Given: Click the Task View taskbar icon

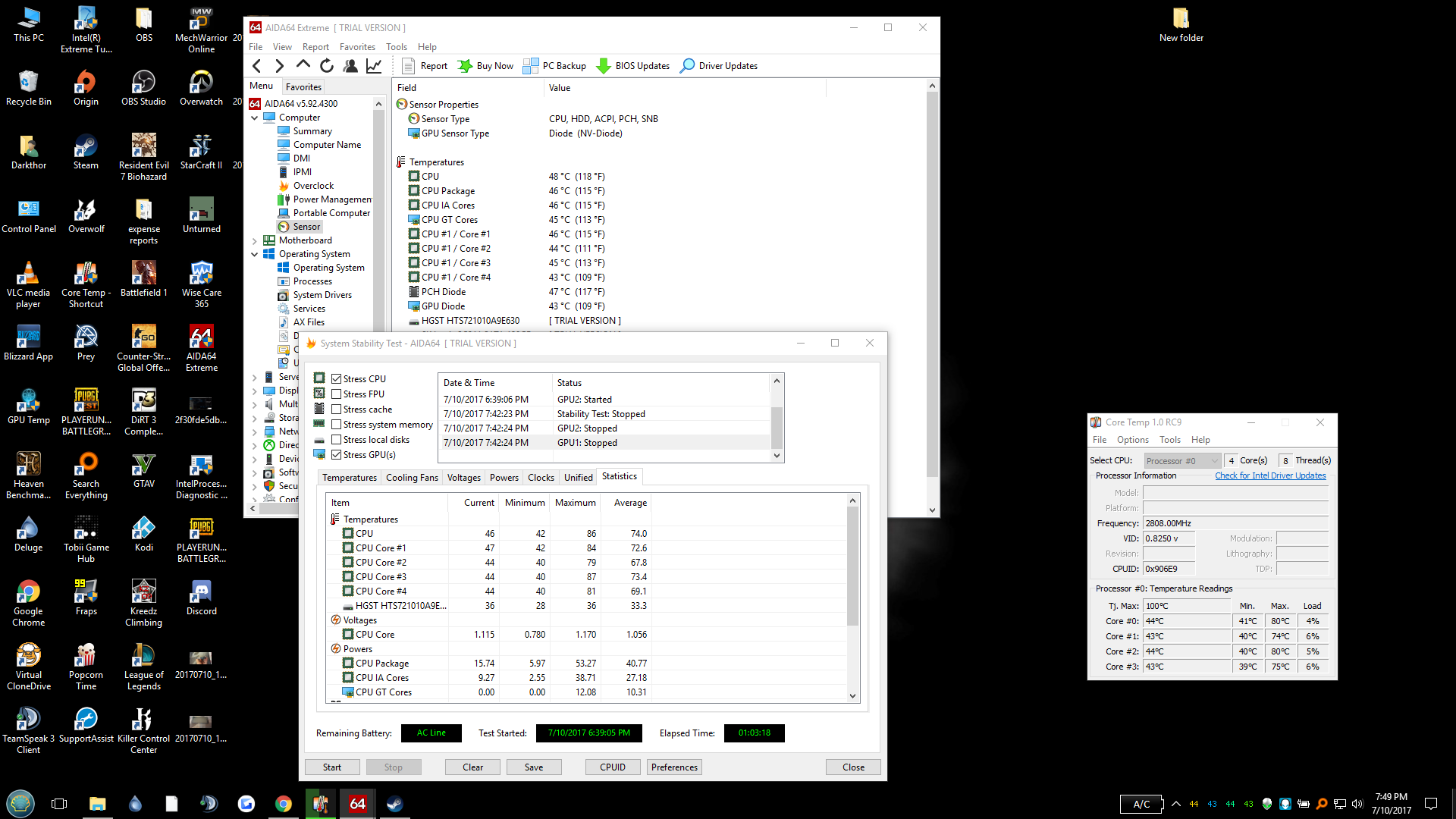Looking at the screenshot, I should click(x=59, y=804).
